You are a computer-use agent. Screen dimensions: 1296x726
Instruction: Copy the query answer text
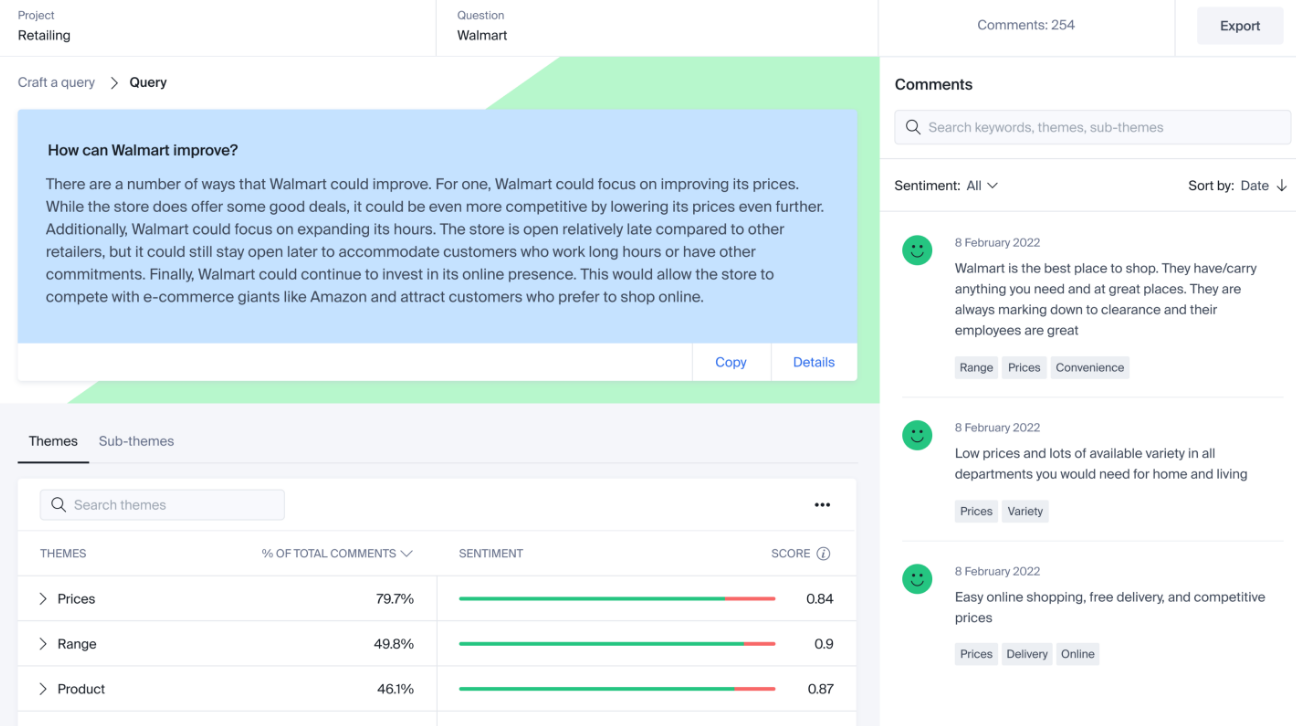pyautogui.click(x=731, y=362)
